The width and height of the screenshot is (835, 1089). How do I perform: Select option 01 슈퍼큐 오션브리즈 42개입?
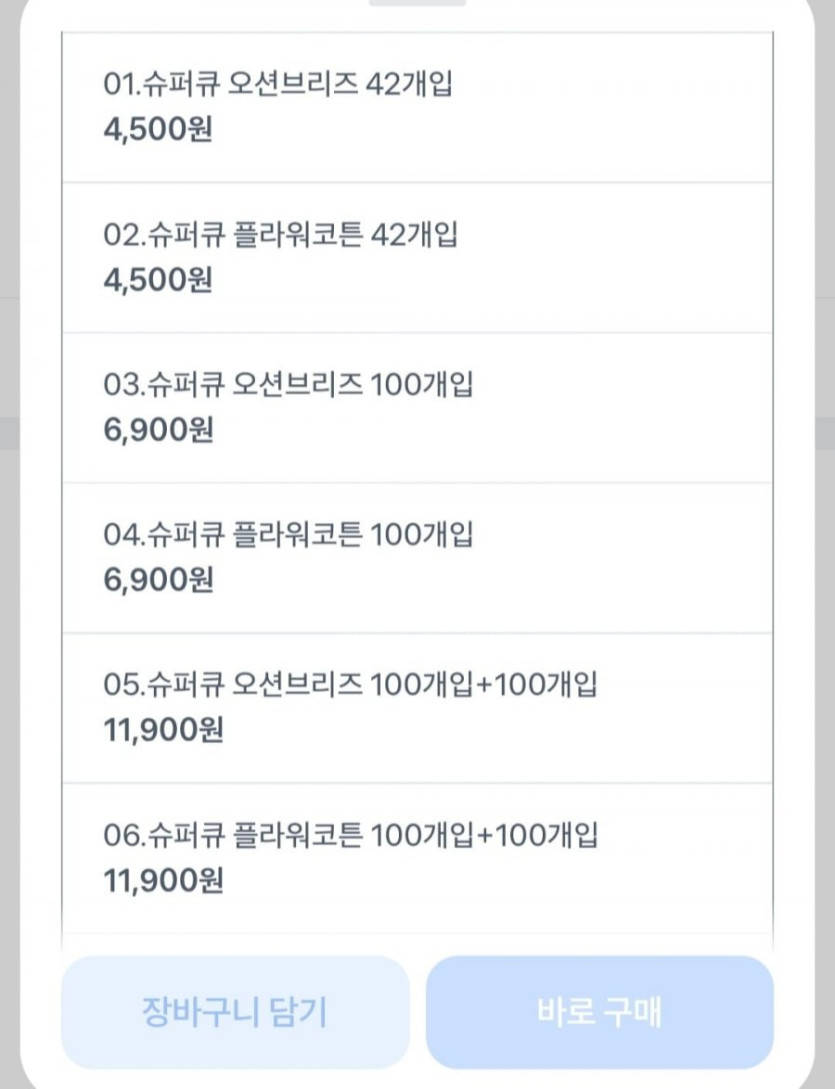click(278, 85)
